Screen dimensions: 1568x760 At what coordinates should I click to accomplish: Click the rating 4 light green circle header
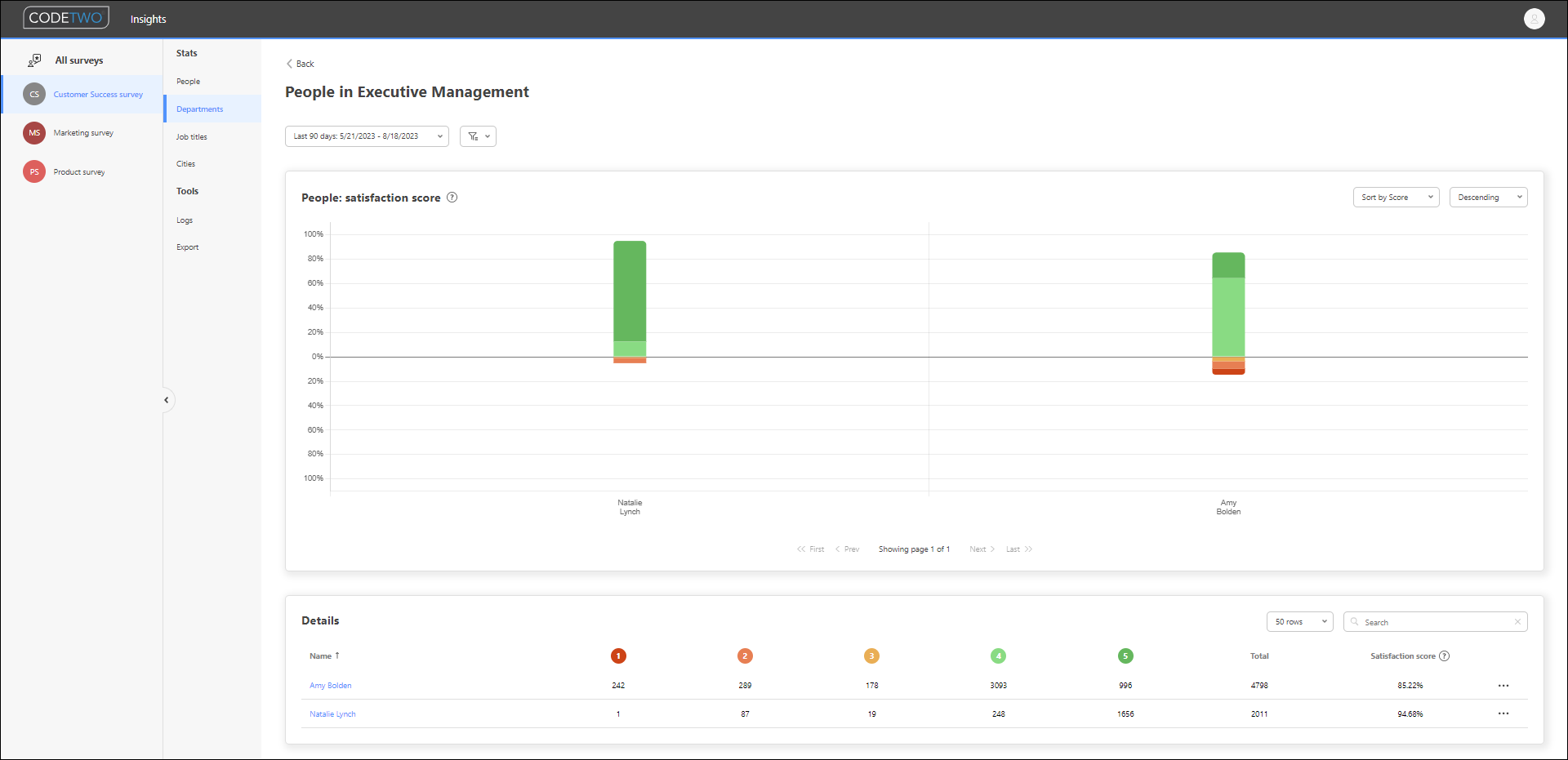click(998, 656)
